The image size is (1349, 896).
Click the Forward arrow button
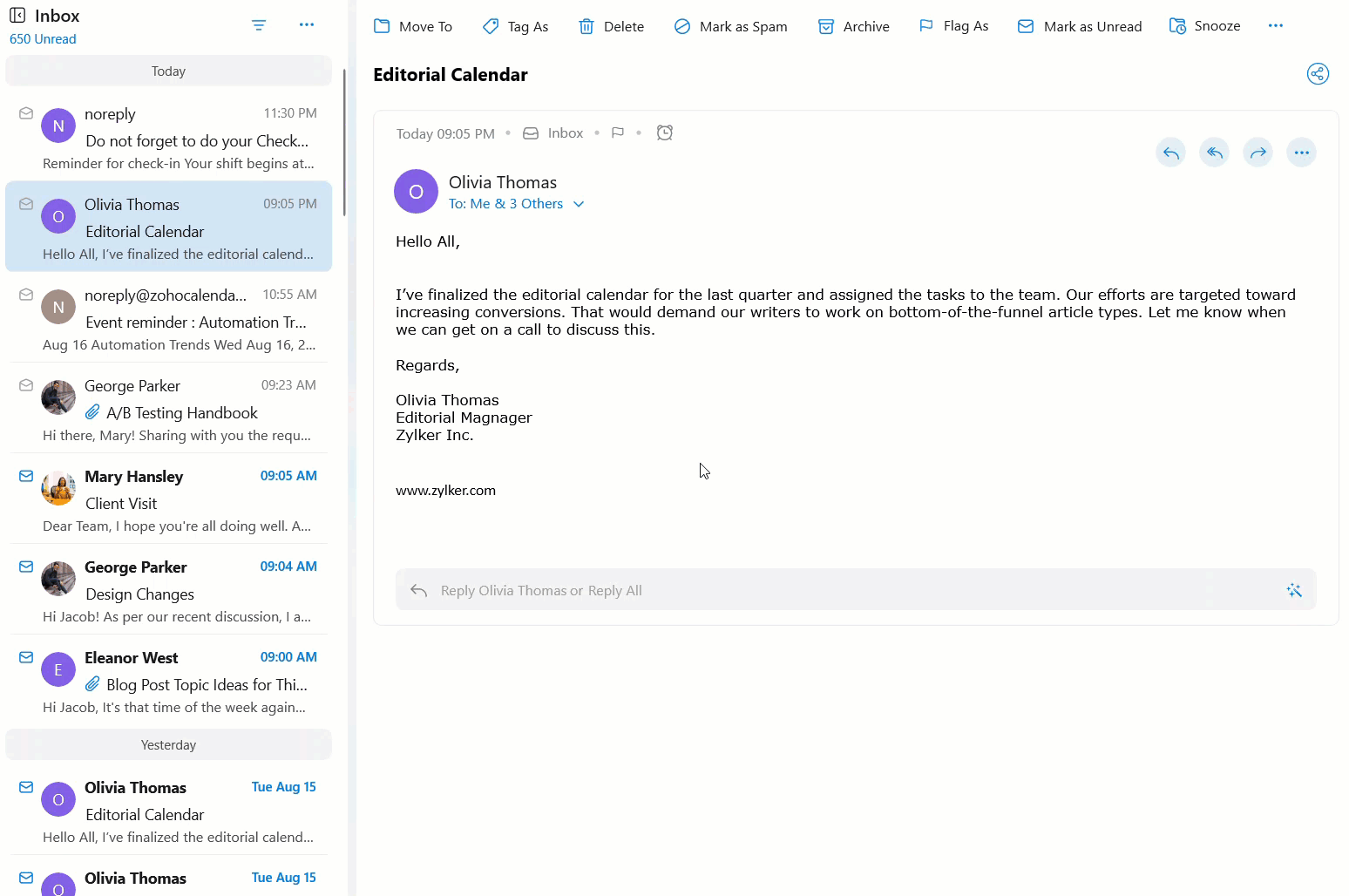(1258, 153)
